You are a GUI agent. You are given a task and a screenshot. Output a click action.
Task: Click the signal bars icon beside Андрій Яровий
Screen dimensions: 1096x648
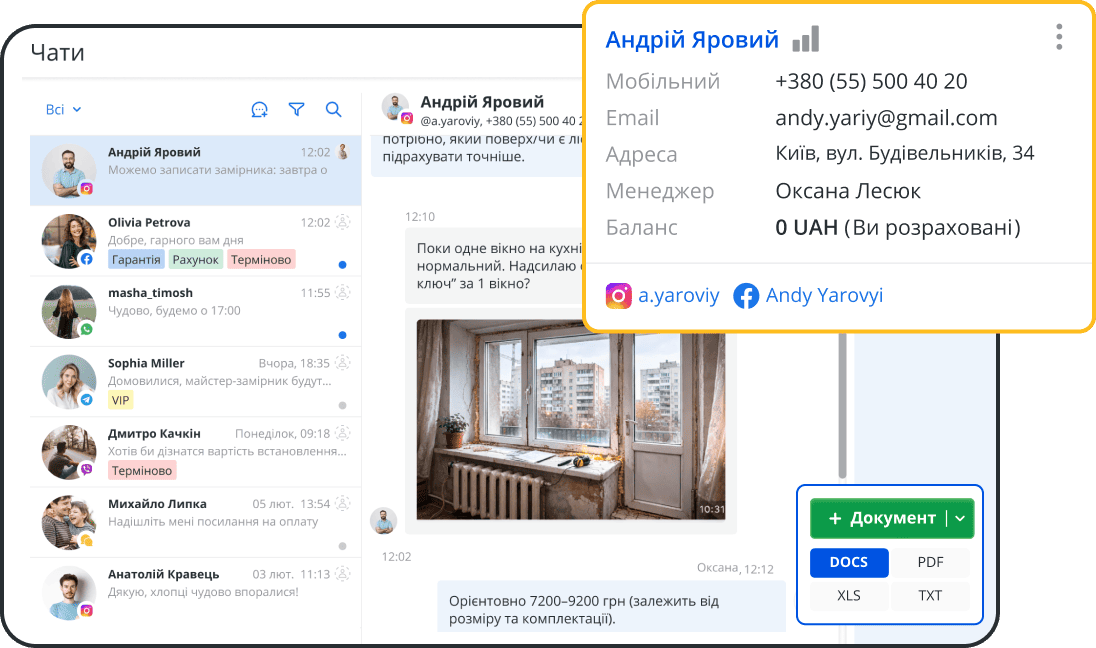pyautogui.click(x=805, y=40)
